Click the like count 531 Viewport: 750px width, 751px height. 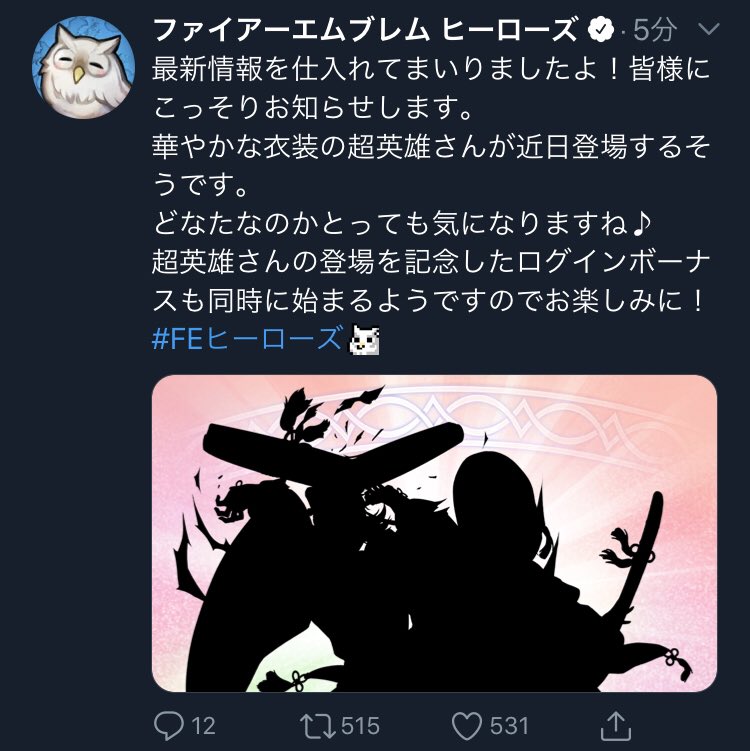509,726
